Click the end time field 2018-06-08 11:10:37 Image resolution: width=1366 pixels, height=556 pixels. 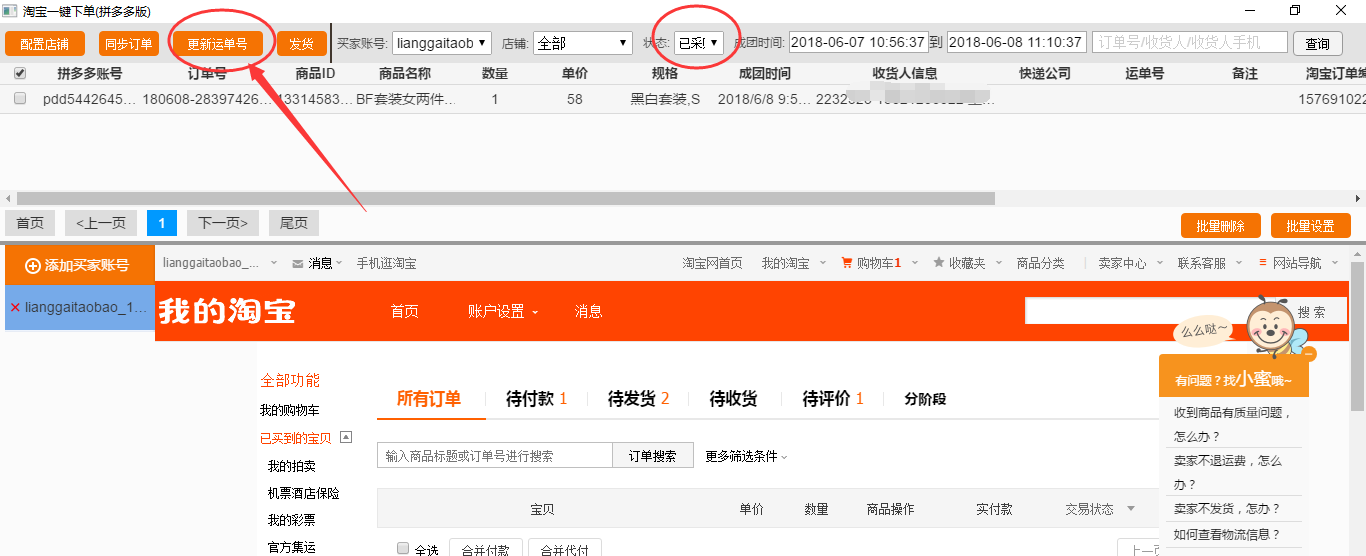pos(1016,43)
